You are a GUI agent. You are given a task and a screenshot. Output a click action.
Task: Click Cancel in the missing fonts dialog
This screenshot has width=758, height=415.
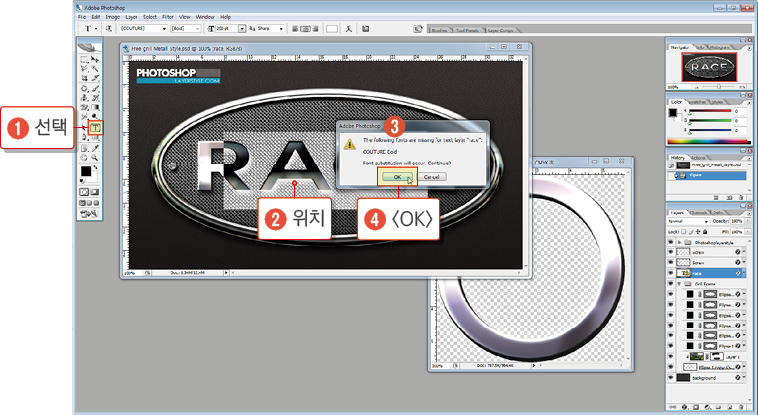(431, 177)
